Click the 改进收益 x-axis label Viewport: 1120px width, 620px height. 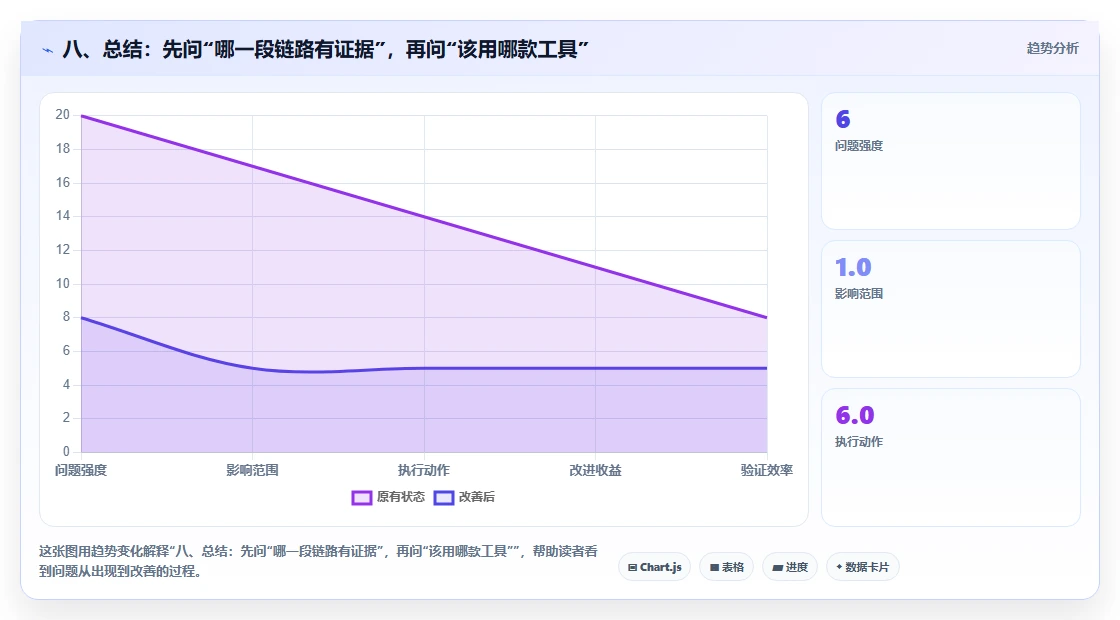point(595,470)
